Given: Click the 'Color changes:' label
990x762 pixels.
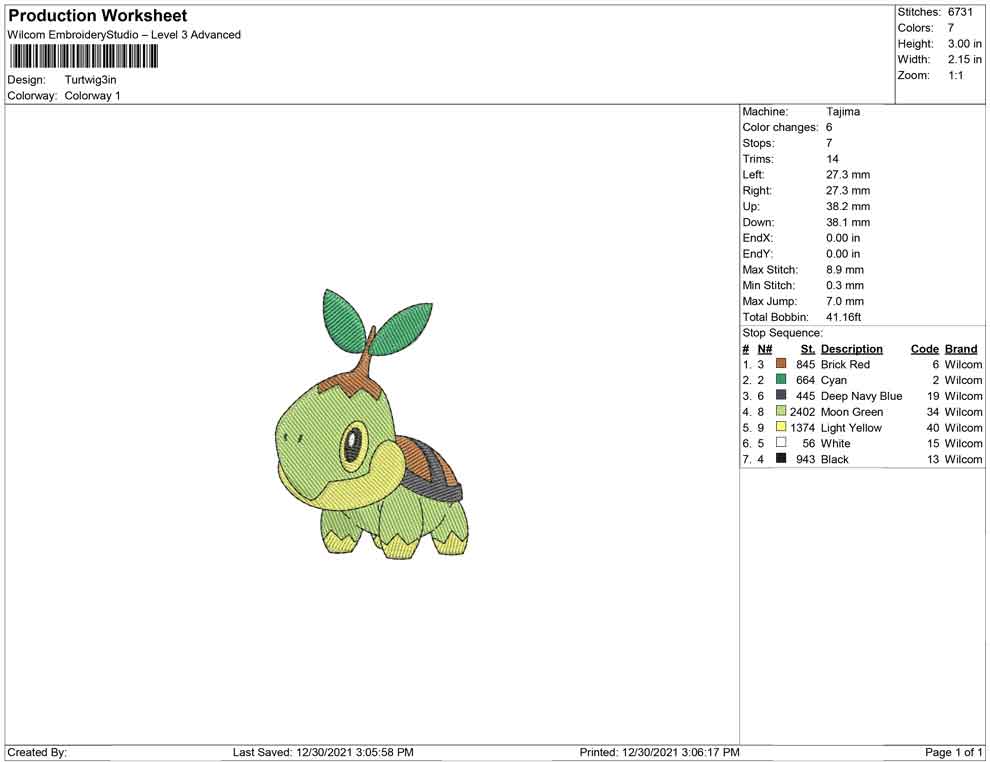Looking at the screenshot, I should click(x=780, y=128).
